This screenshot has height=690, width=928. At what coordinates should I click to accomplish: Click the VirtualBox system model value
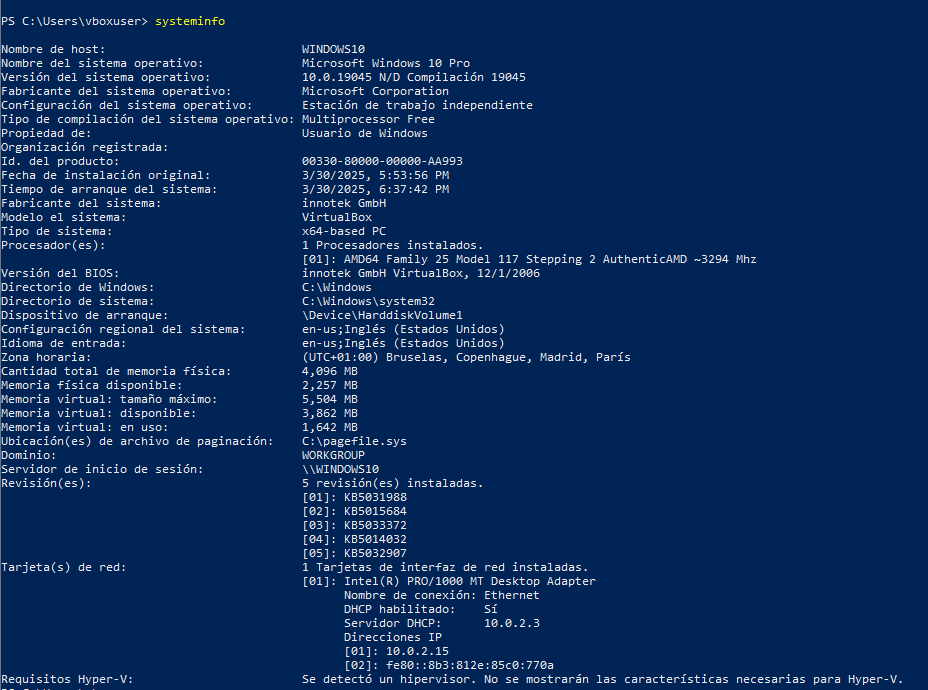tap(337, 217)
